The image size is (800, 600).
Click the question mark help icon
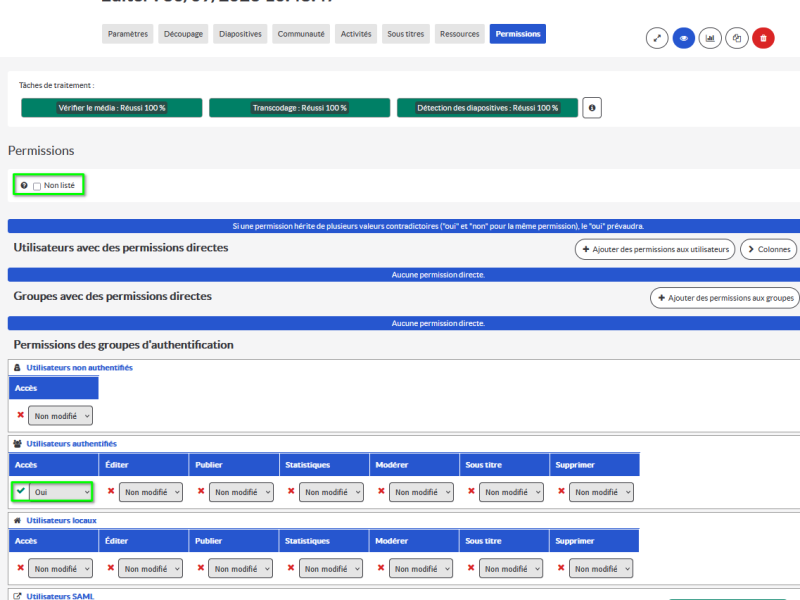click(x=24, y=186)
